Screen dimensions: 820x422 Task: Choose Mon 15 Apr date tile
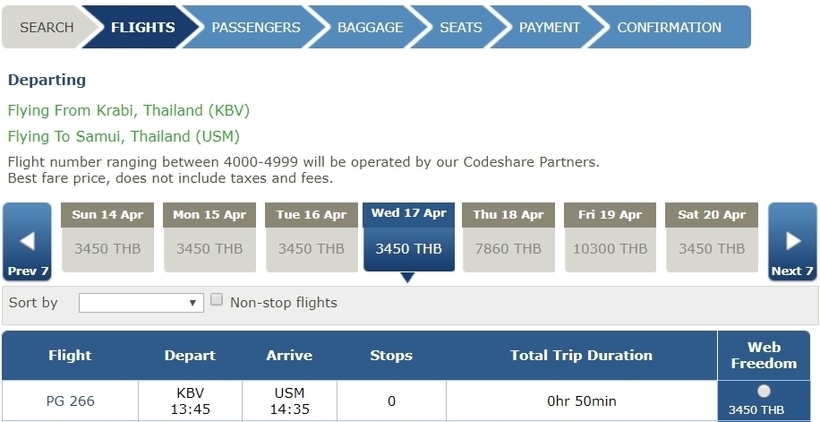click(x=209, y=237)
